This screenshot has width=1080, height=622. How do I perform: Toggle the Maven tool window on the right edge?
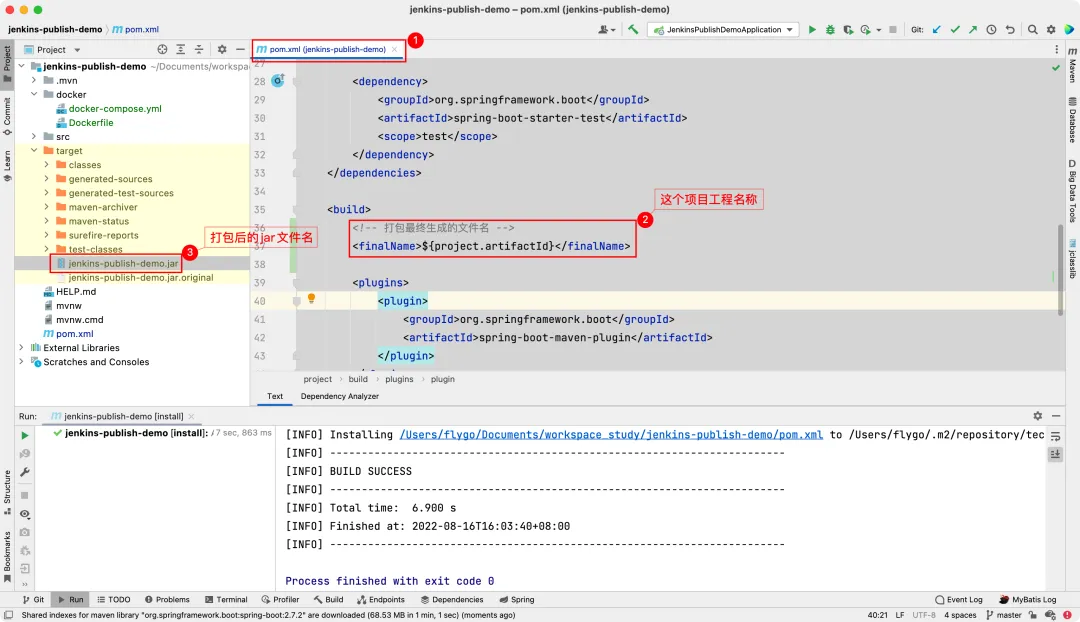click(x=1072, y=65)
